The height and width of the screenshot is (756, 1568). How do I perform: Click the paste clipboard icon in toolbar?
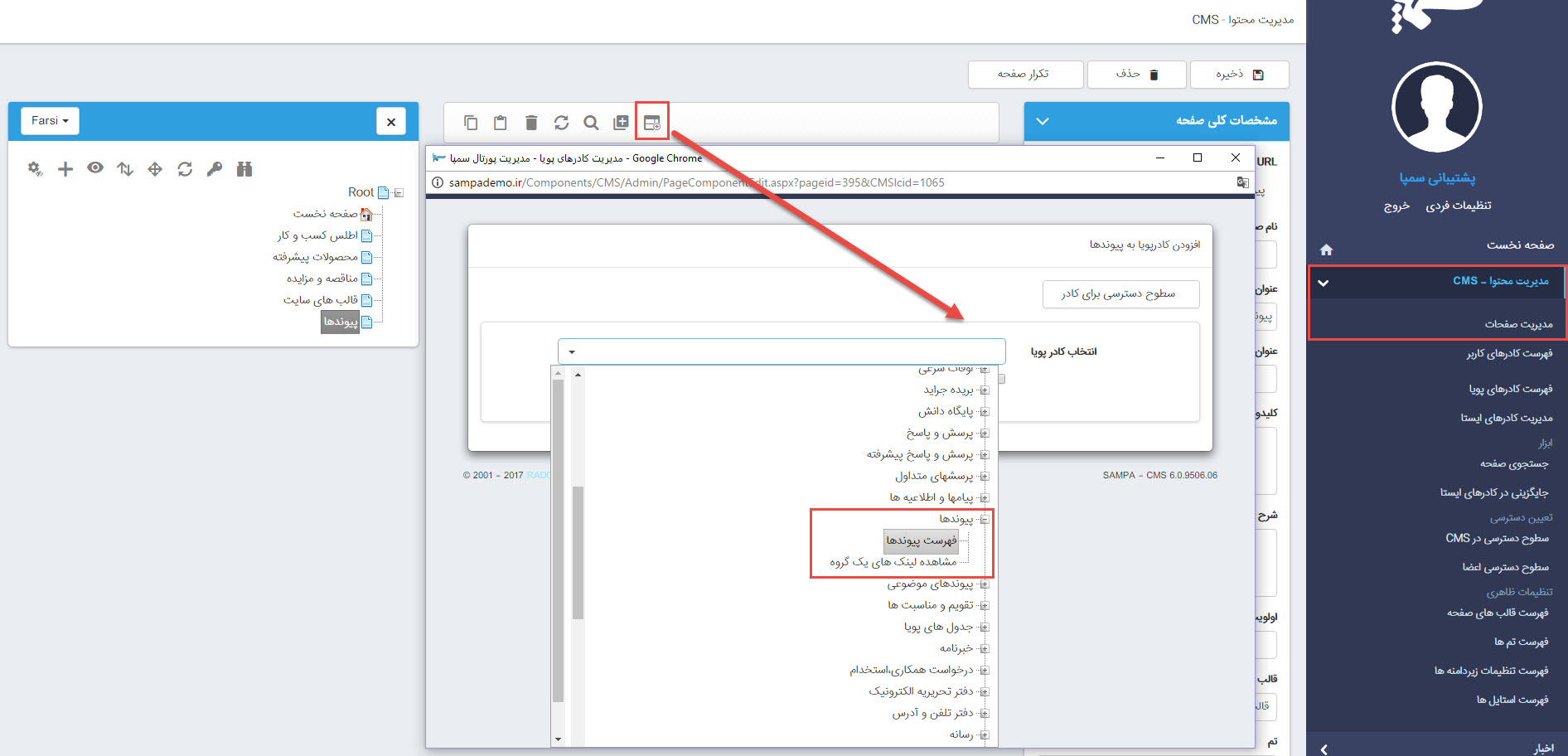pyautogui.click(x=501, y=123)
